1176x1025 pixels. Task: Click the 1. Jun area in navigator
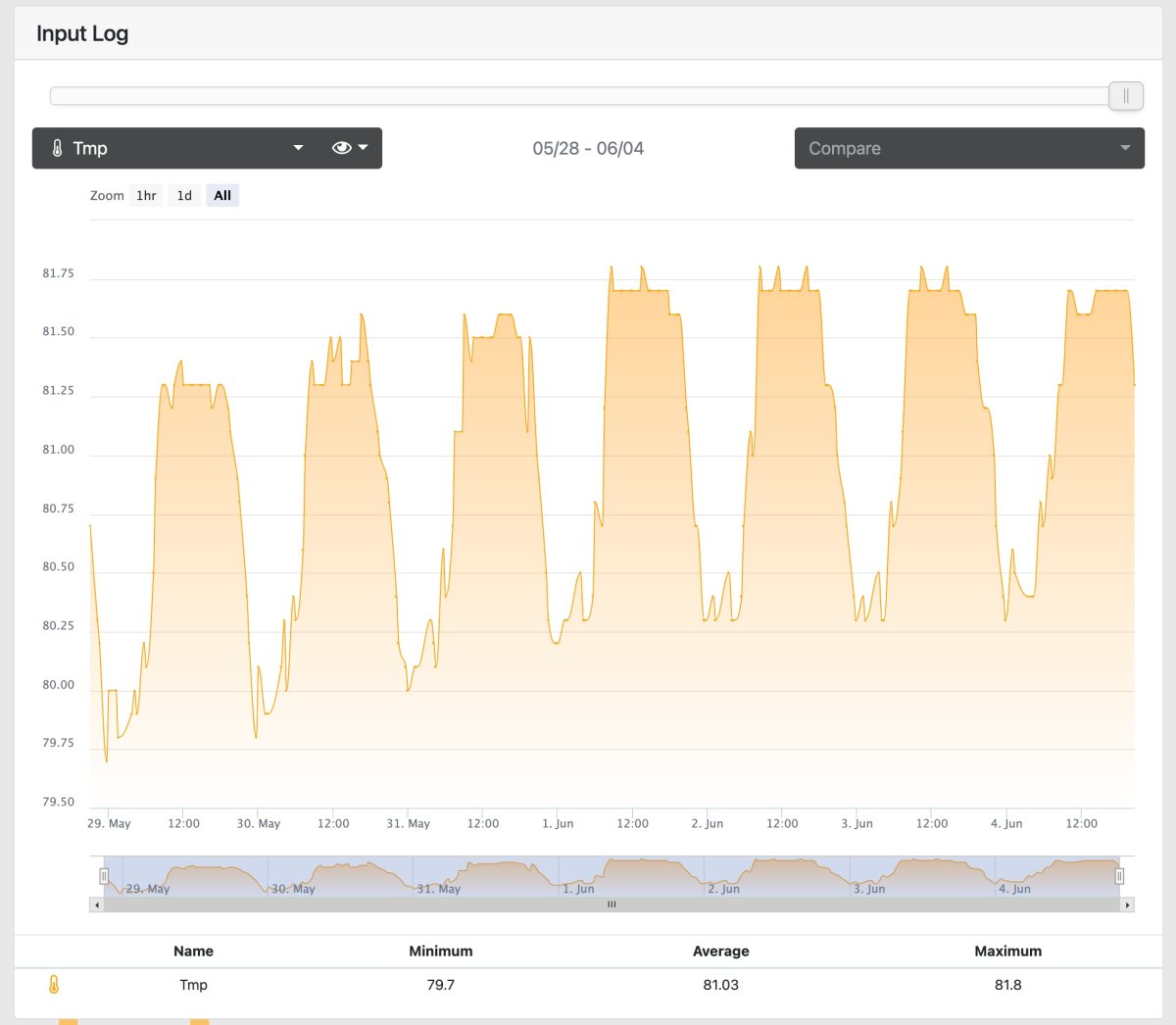point(578,889)
